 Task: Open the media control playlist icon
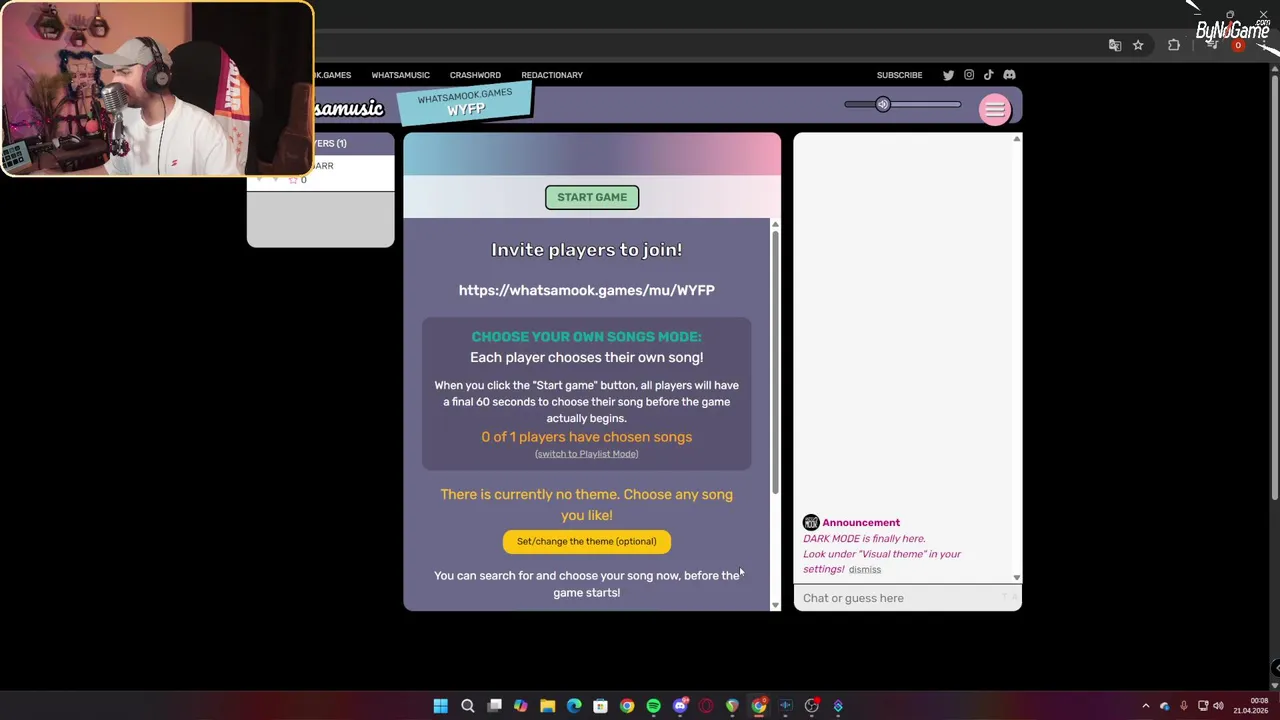[1212, 45]
